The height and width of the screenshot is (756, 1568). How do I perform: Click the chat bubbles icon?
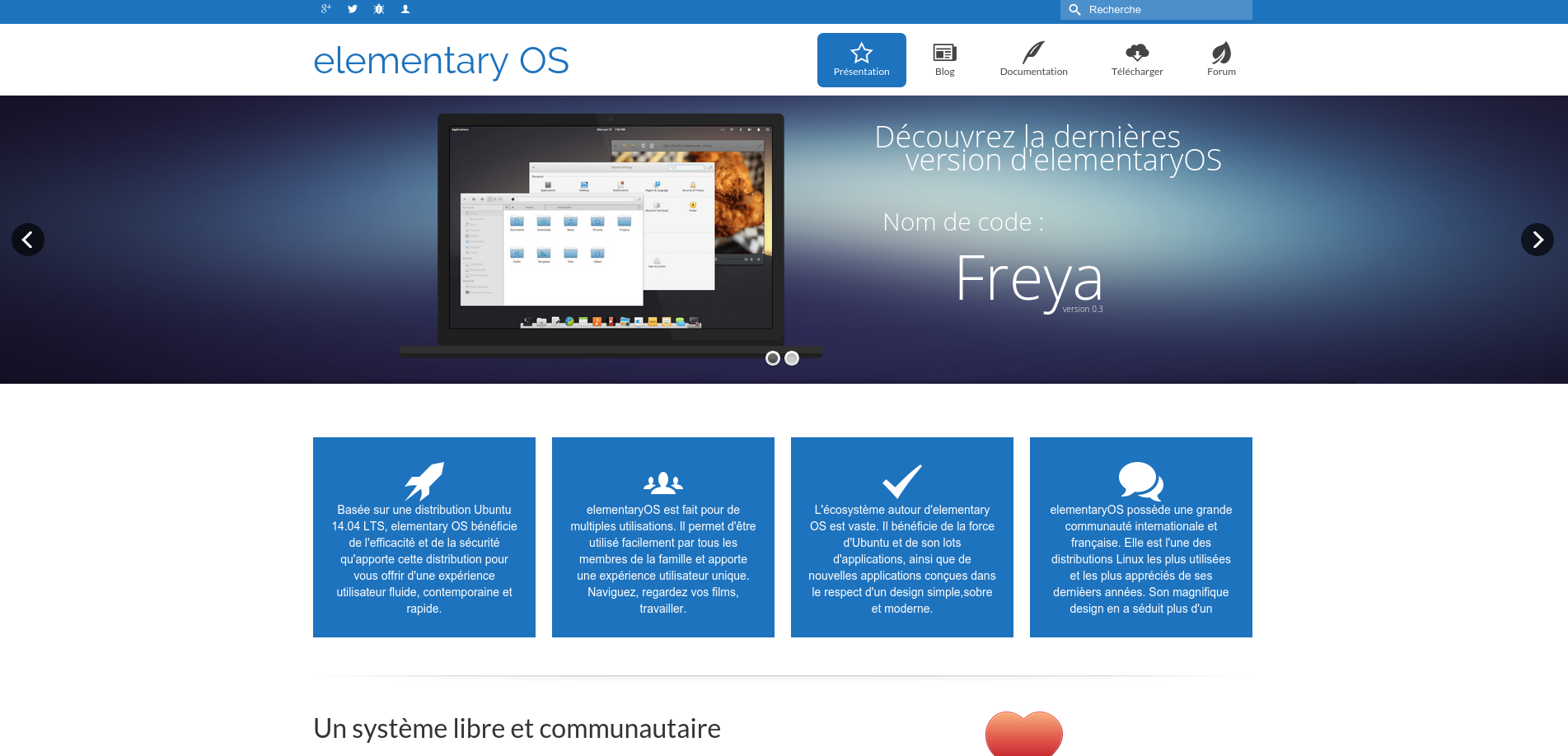[x=1141, y=481]
